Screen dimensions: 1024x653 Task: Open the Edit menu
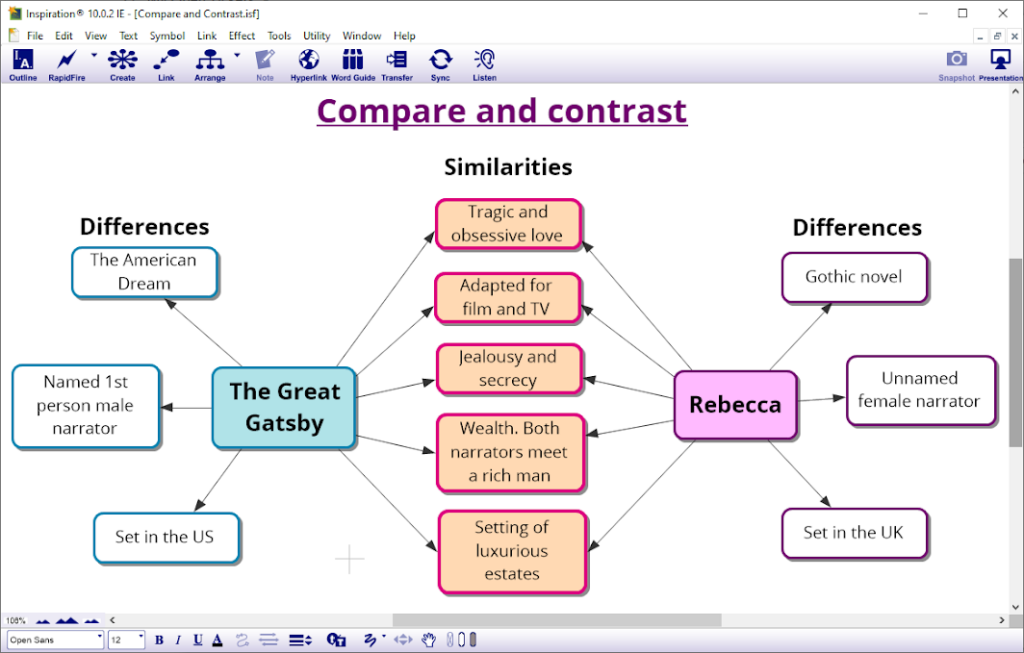coord(63,36)
